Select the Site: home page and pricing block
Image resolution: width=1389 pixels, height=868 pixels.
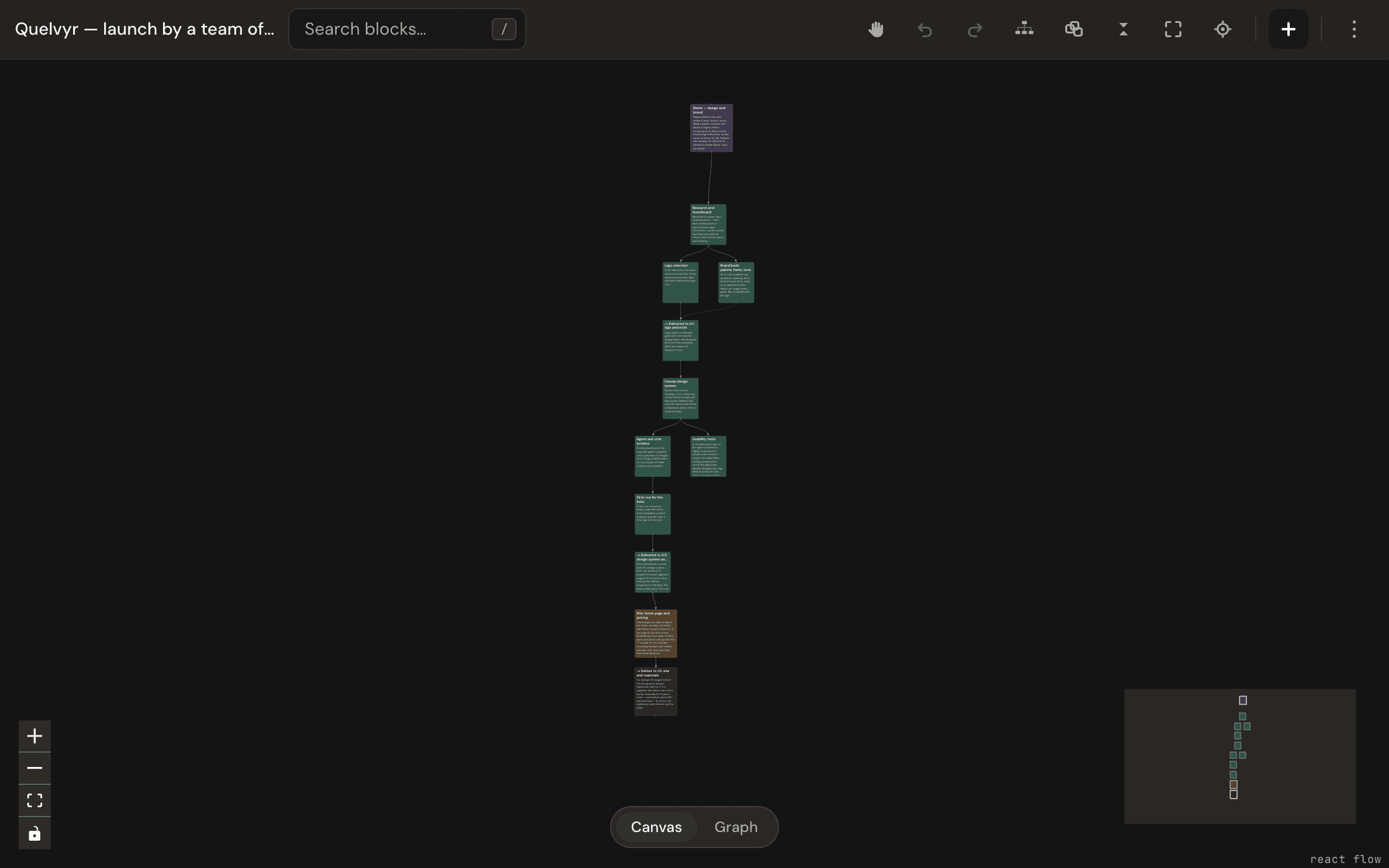click(655, 634)
